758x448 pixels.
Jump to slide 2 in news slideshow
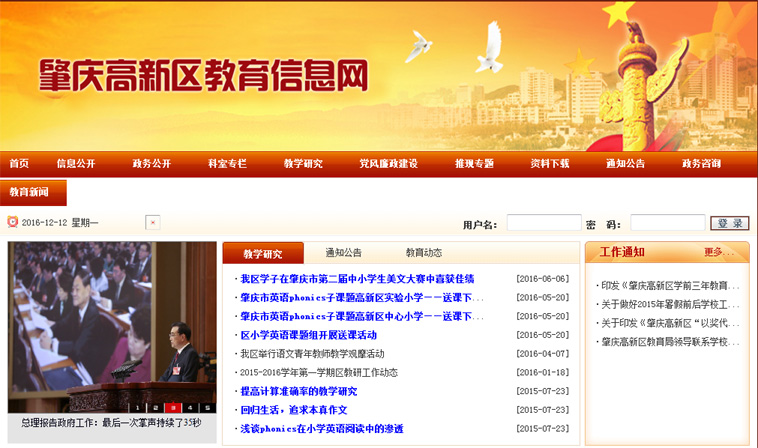coord(154,408)
